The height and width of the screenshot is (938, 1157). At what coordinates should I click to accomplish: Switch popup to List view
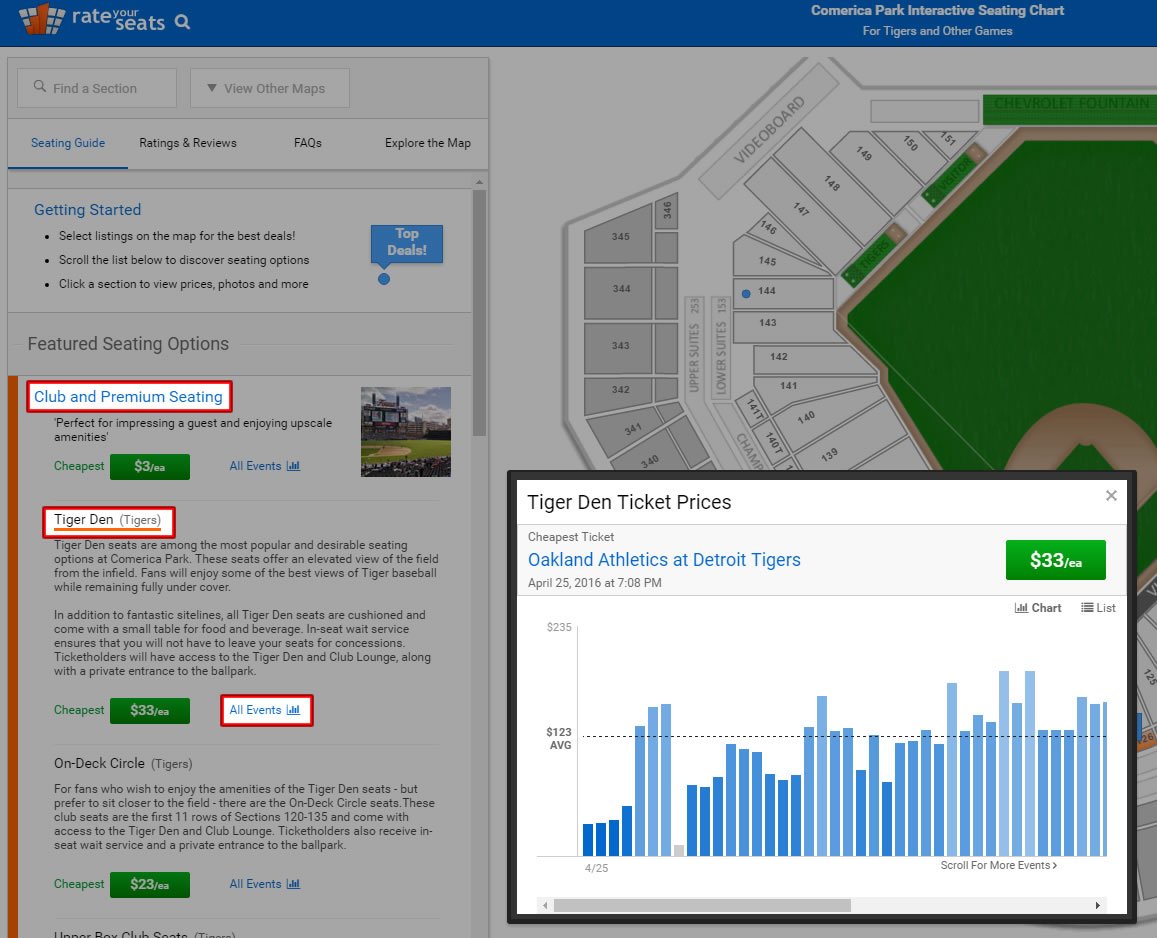tap(1098, 608)
